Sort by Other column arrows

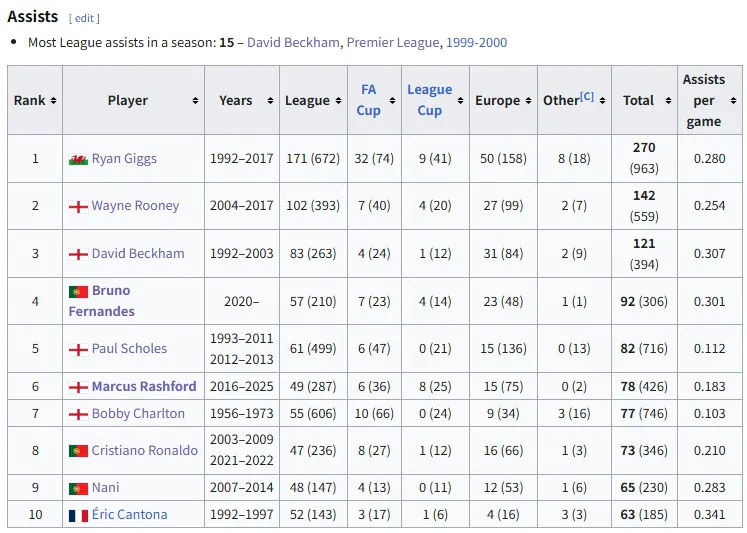[x=602, y=101]
